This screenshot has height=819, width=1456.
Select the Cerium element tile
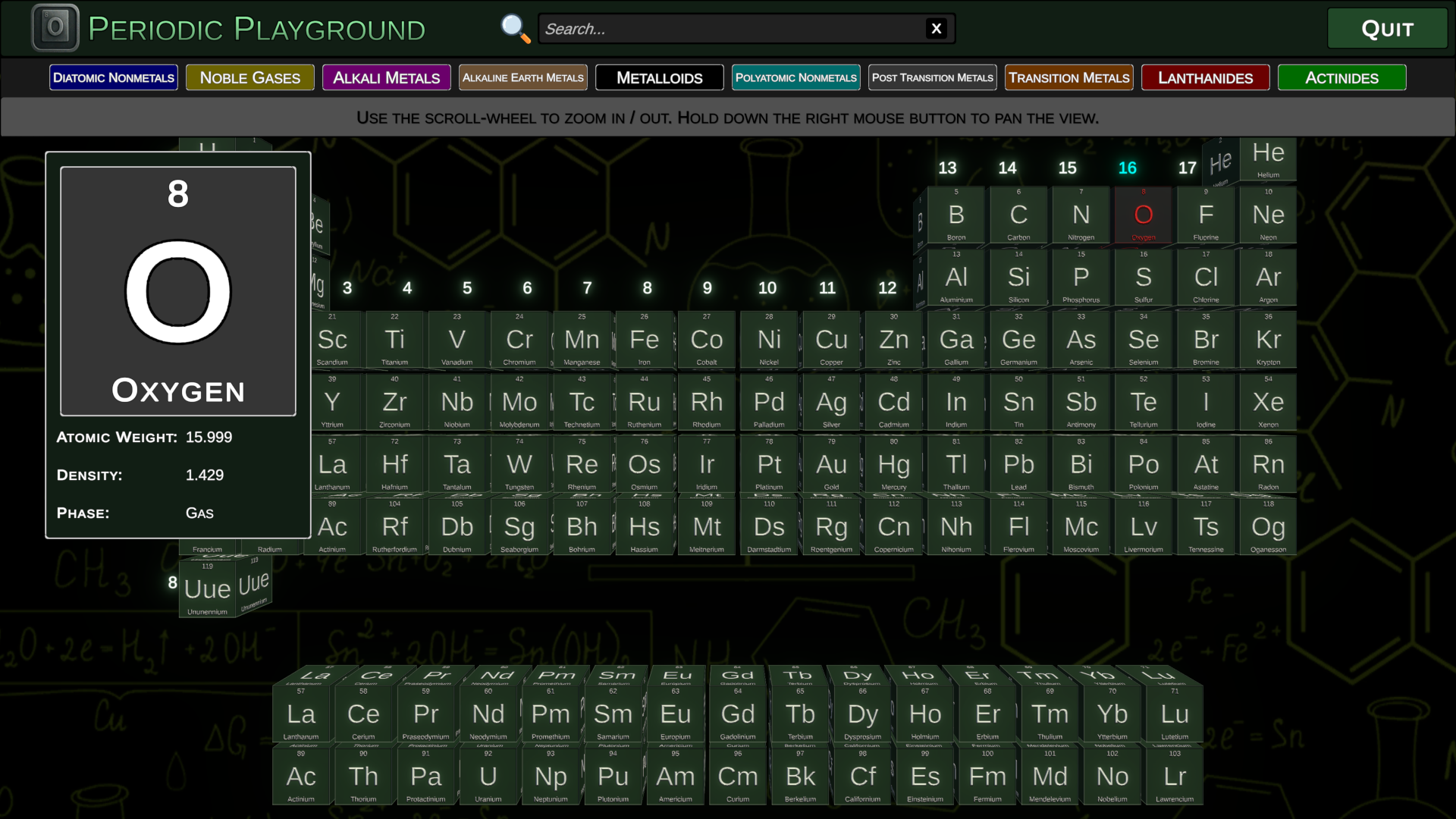coord(363,714)
